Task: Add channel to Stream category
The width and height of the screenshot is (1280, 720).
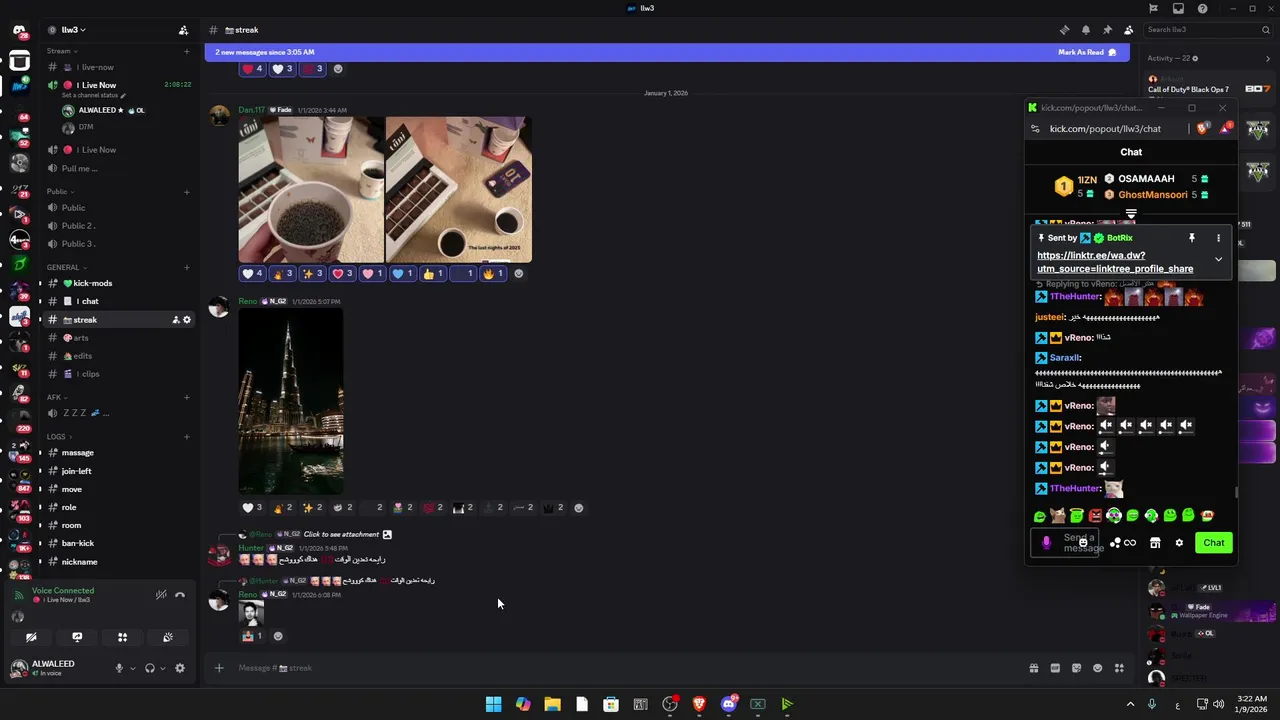Action: 186,51
